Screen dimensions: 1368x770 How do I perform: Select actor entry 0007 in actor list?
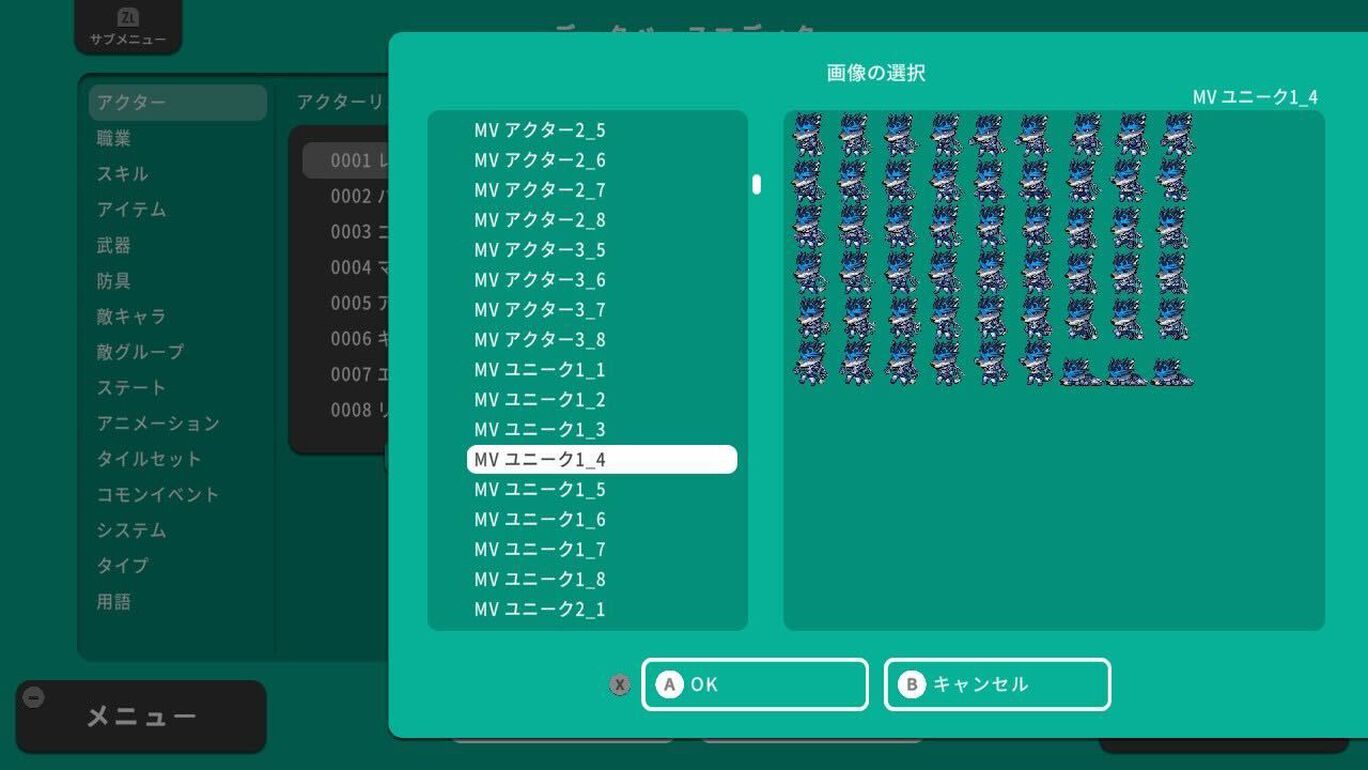(x=346, y=375)
